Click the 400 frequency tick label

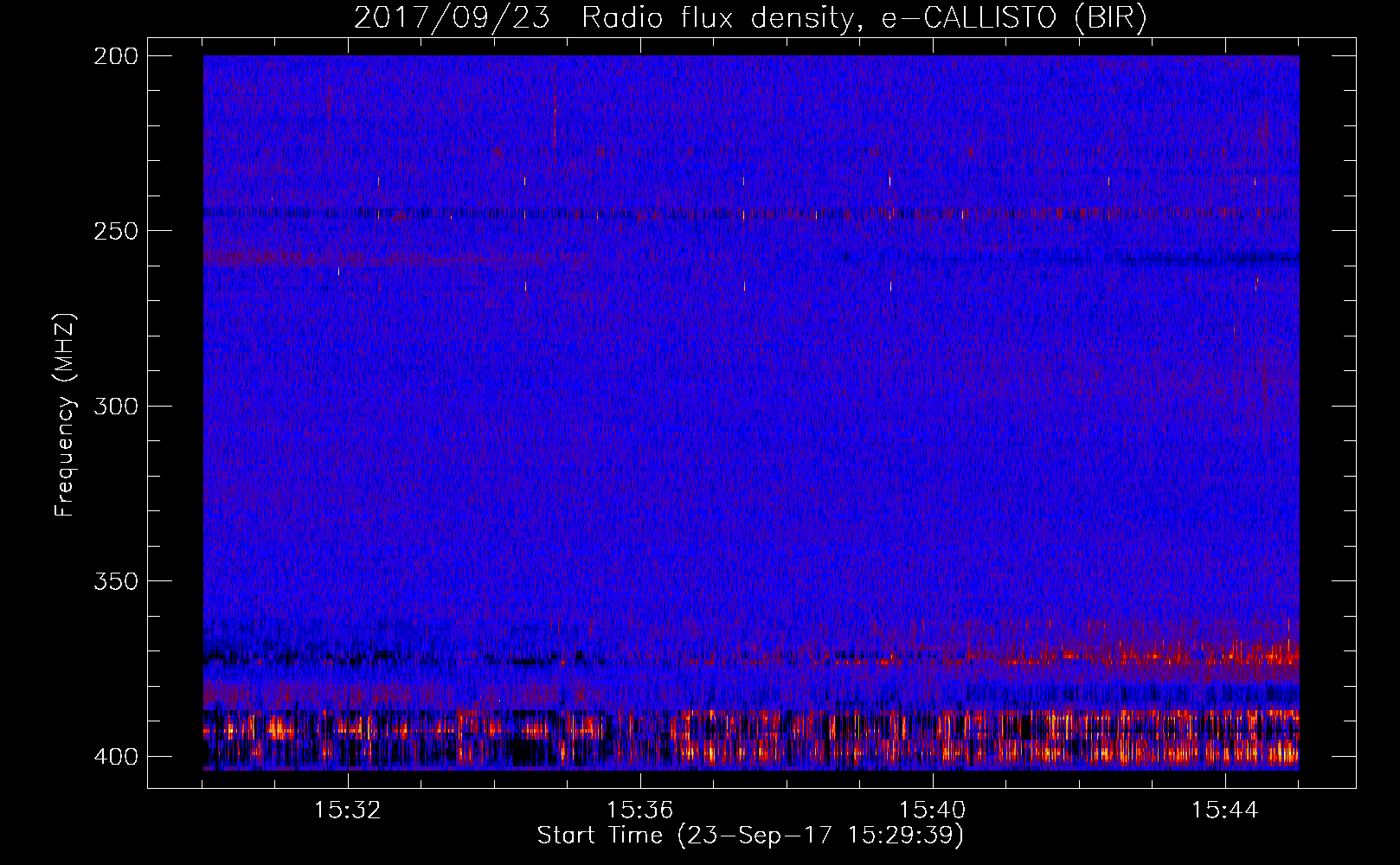115,757
